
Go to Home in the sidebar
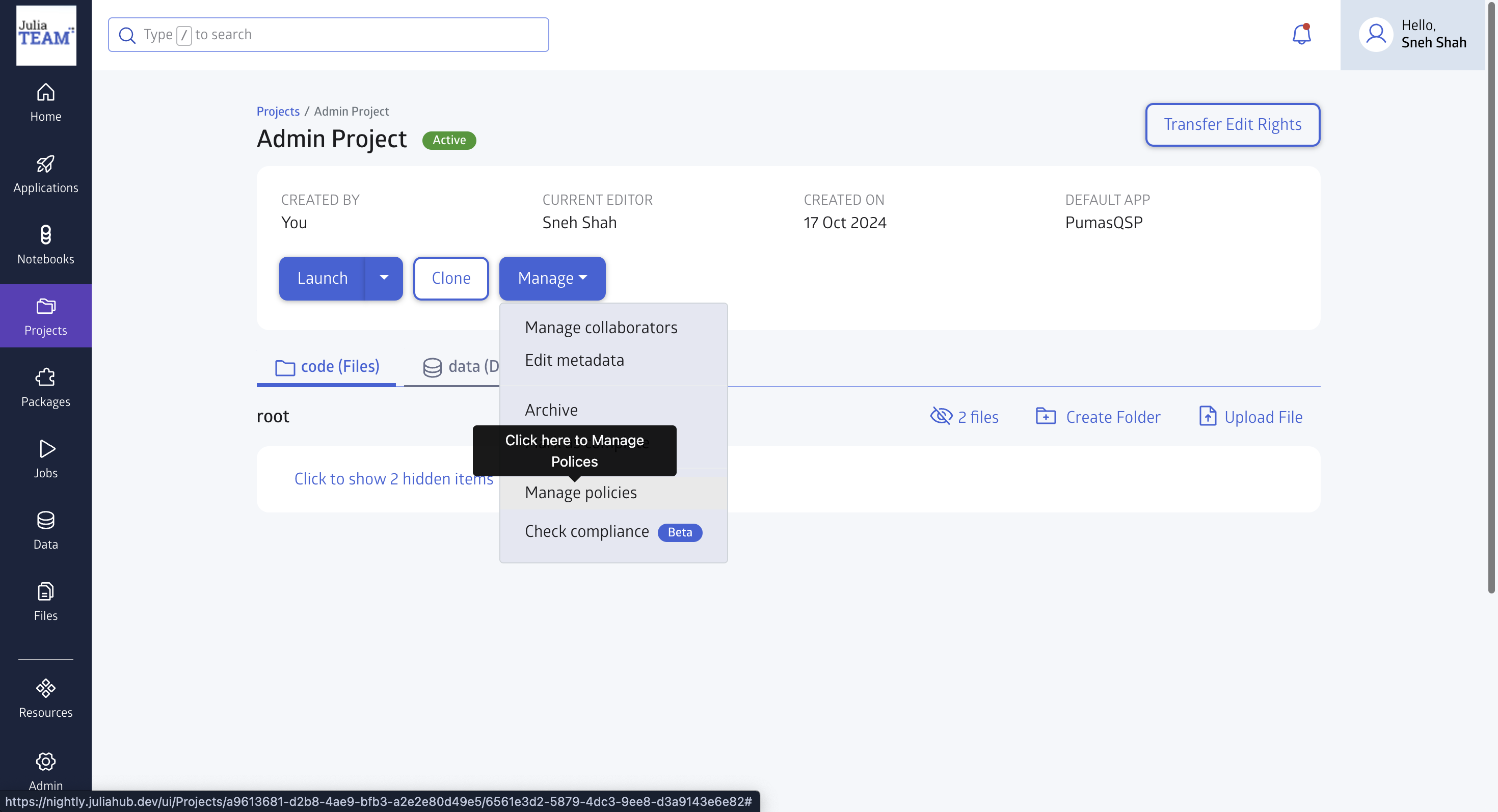(x=45, y=102)
